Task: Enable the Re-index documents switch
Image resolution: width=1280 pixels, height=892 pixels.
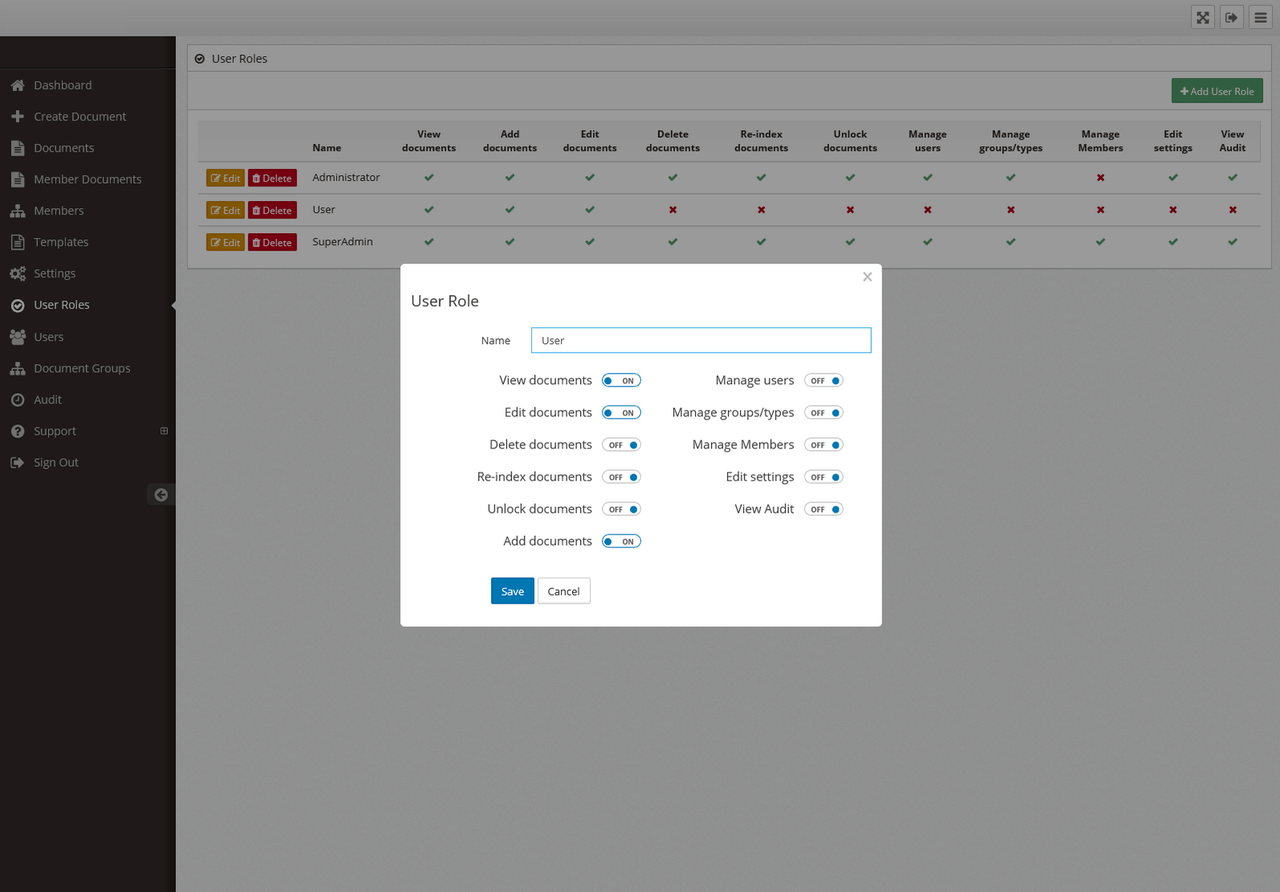Action: [621, 477]
